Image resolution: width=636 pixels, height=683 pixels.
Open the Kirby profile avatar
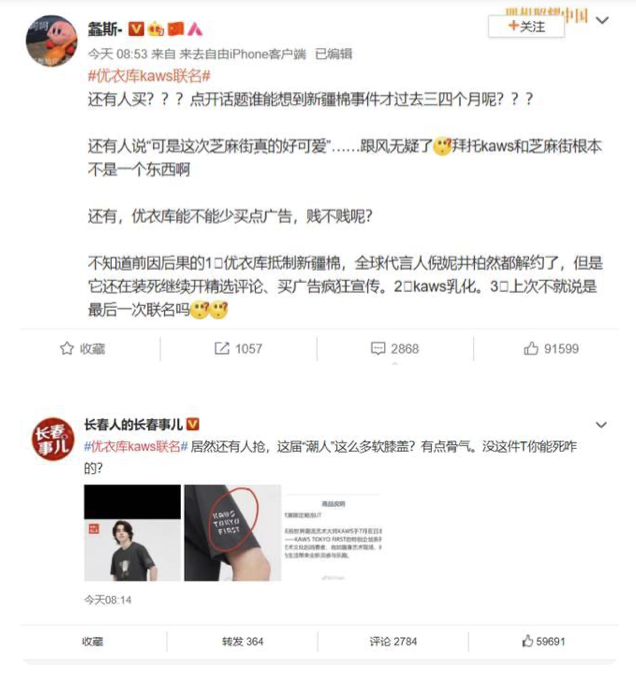51,41
